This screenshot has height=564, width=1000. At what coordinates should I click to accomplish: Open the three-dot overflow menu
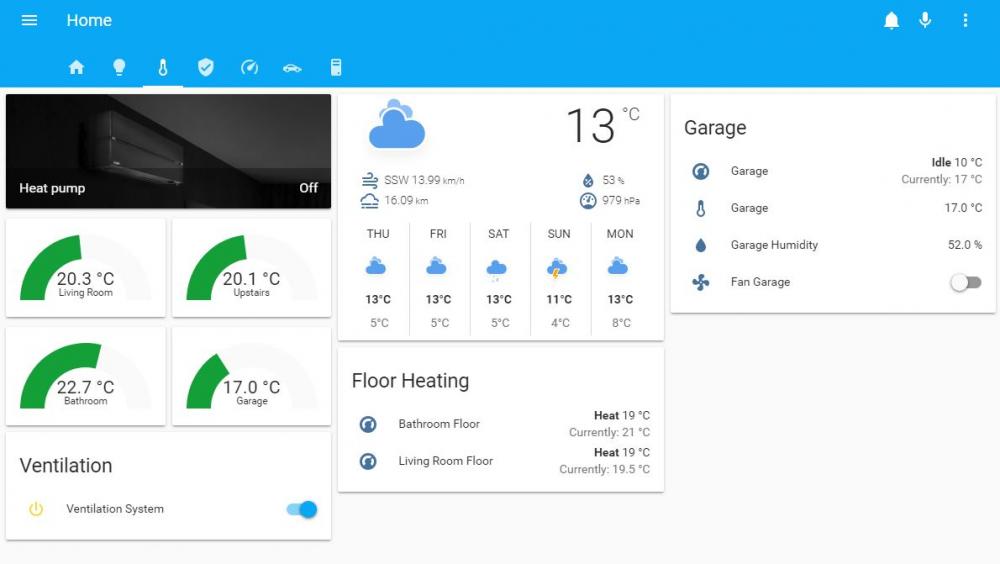[x=965, y=20]
